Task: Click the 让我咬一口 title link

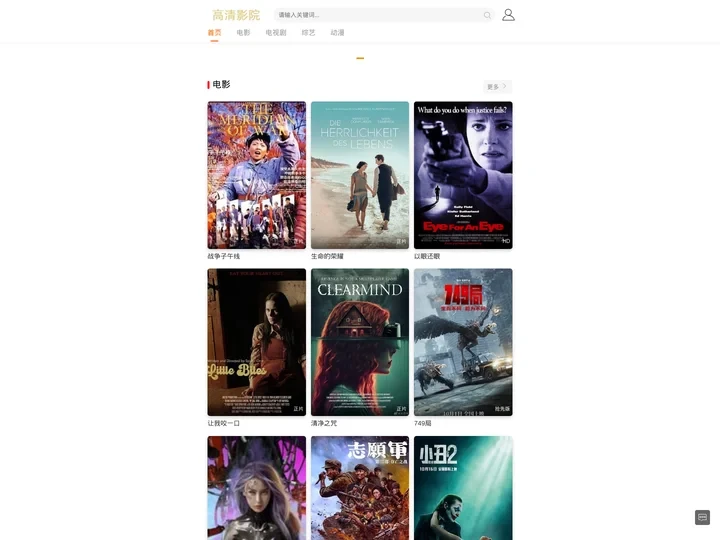Action: (224, 423)
